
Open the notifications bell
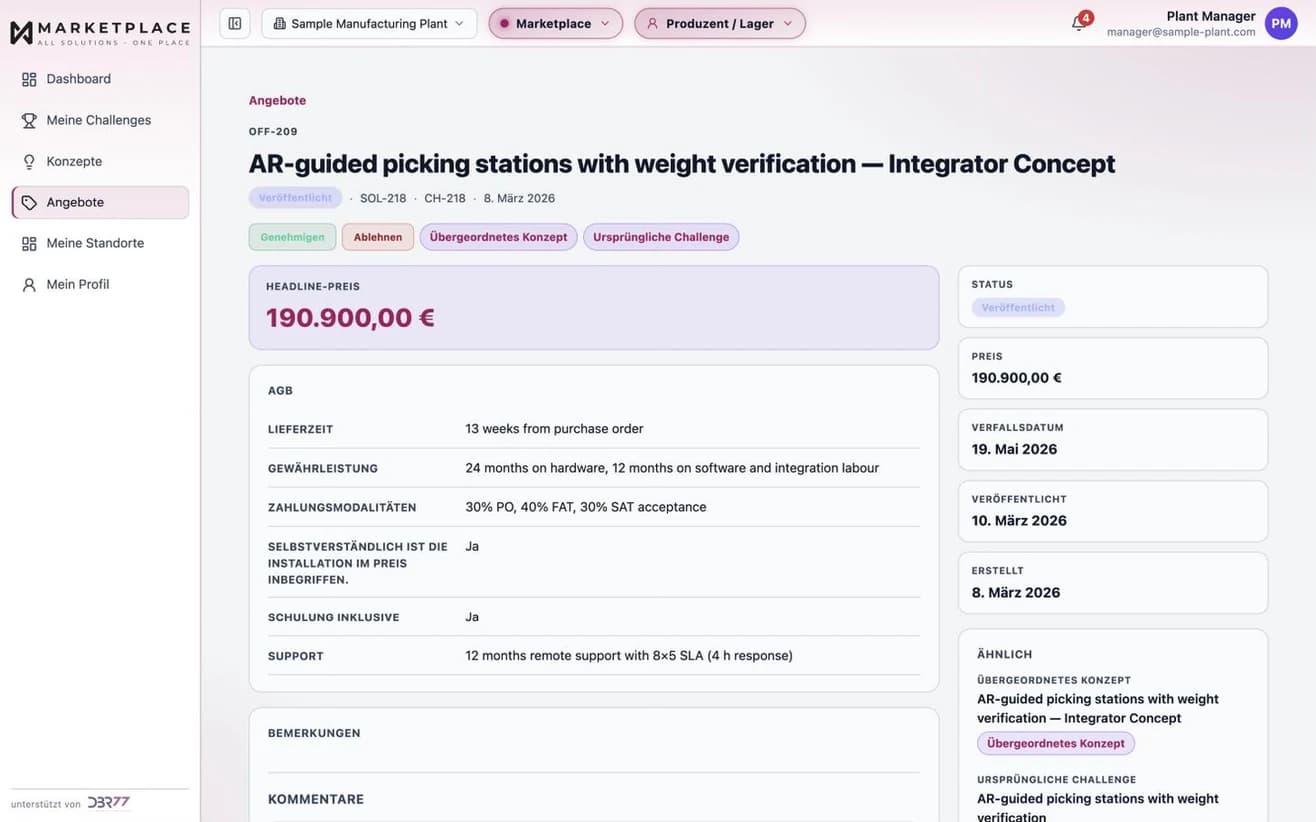1078,23
